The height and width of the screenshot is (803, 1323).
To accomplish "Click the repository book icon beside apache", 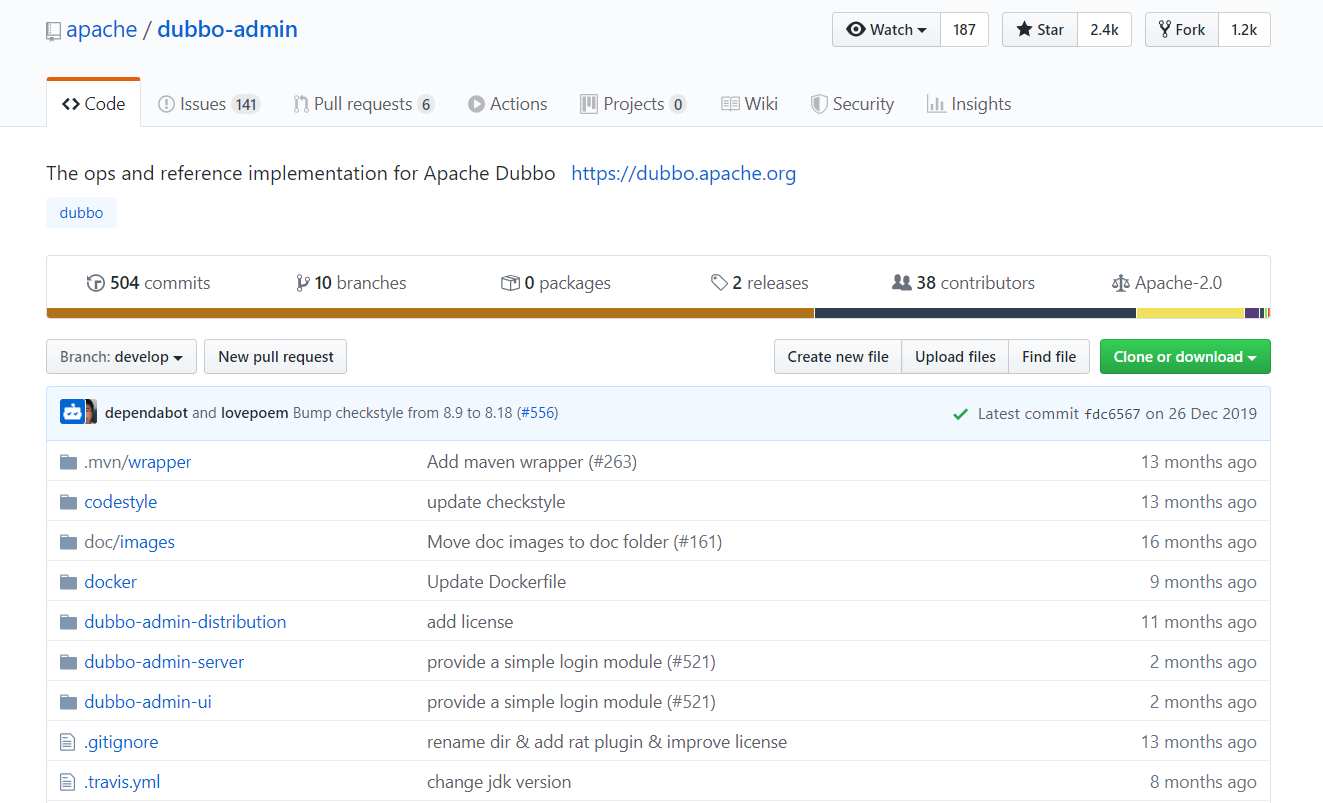I will pyautogui.click(x=53, y=31).
